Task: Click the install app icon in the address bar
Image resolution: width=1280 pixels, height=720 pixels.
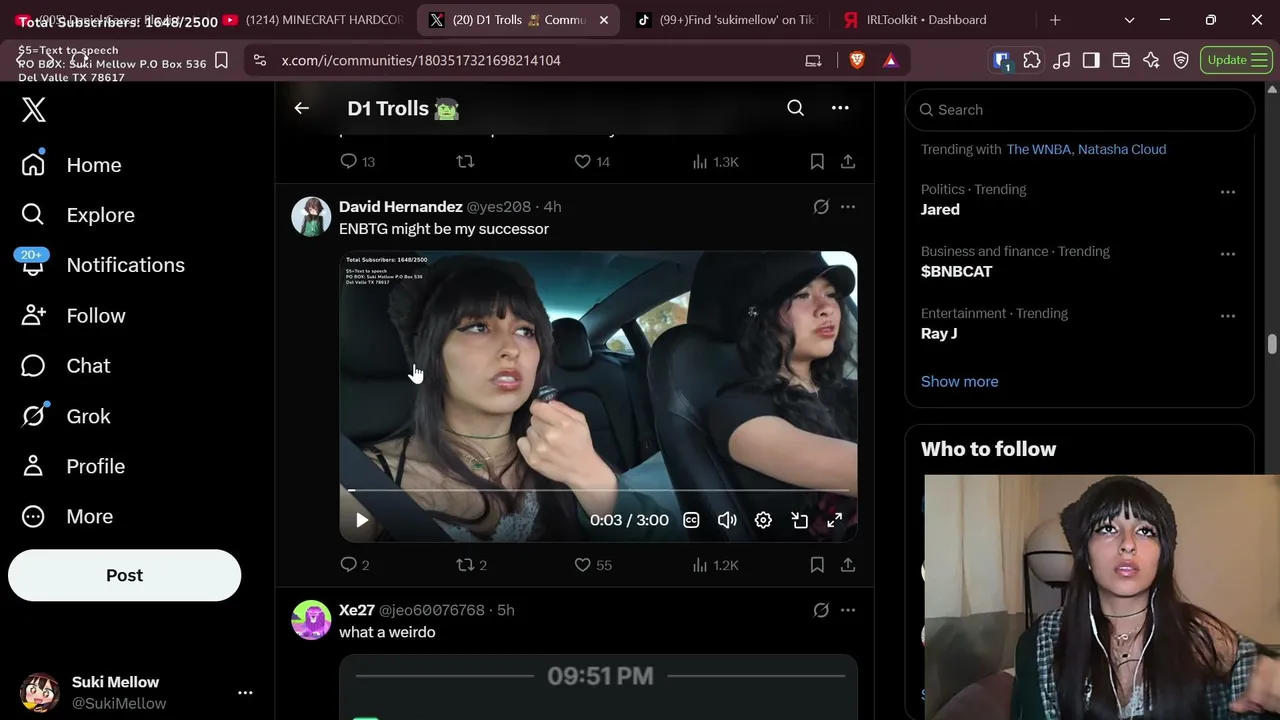Action: click(813, 60)
